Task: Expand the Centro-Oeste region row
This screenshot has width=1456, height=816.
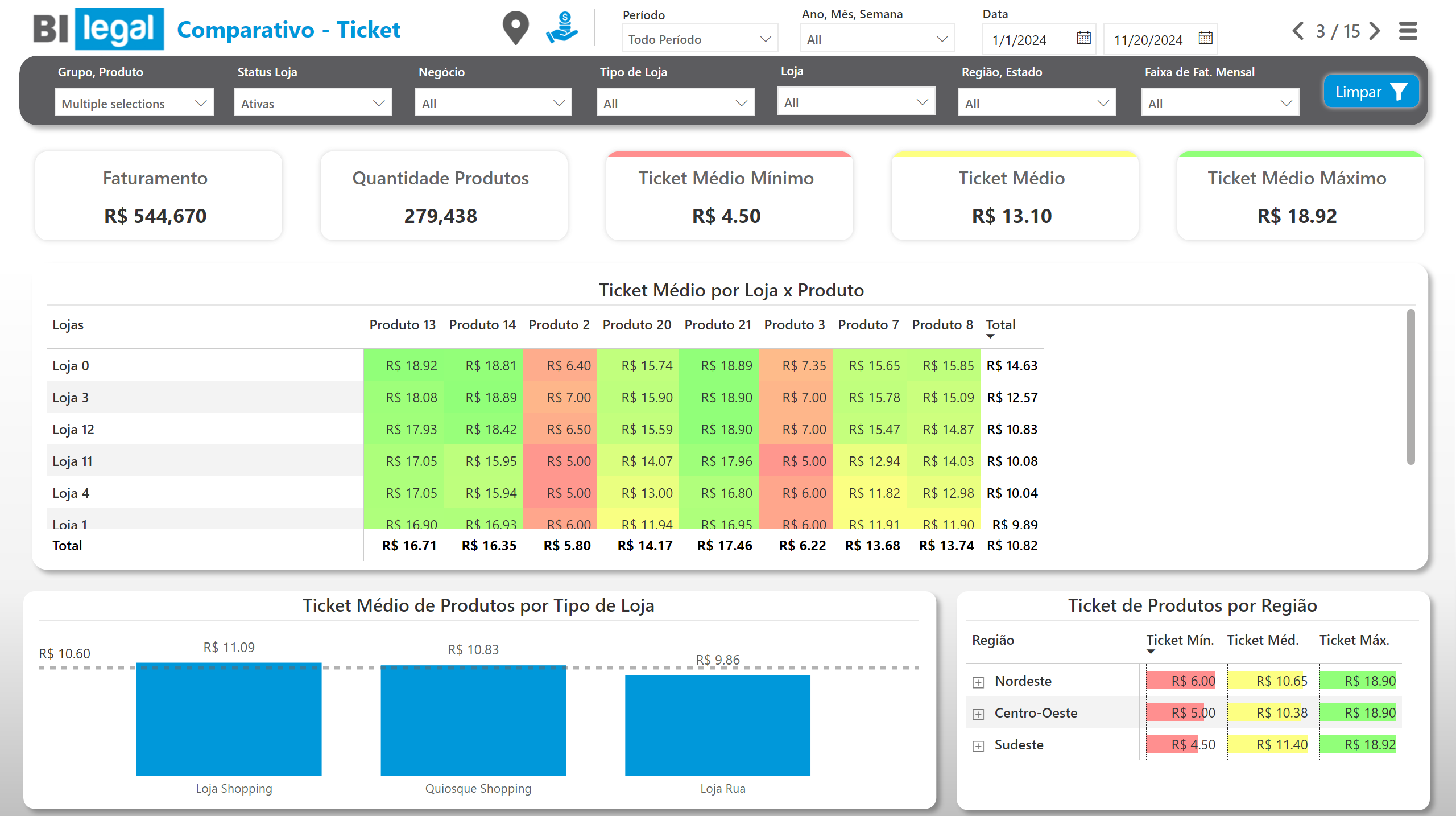Action: (978, 714)
